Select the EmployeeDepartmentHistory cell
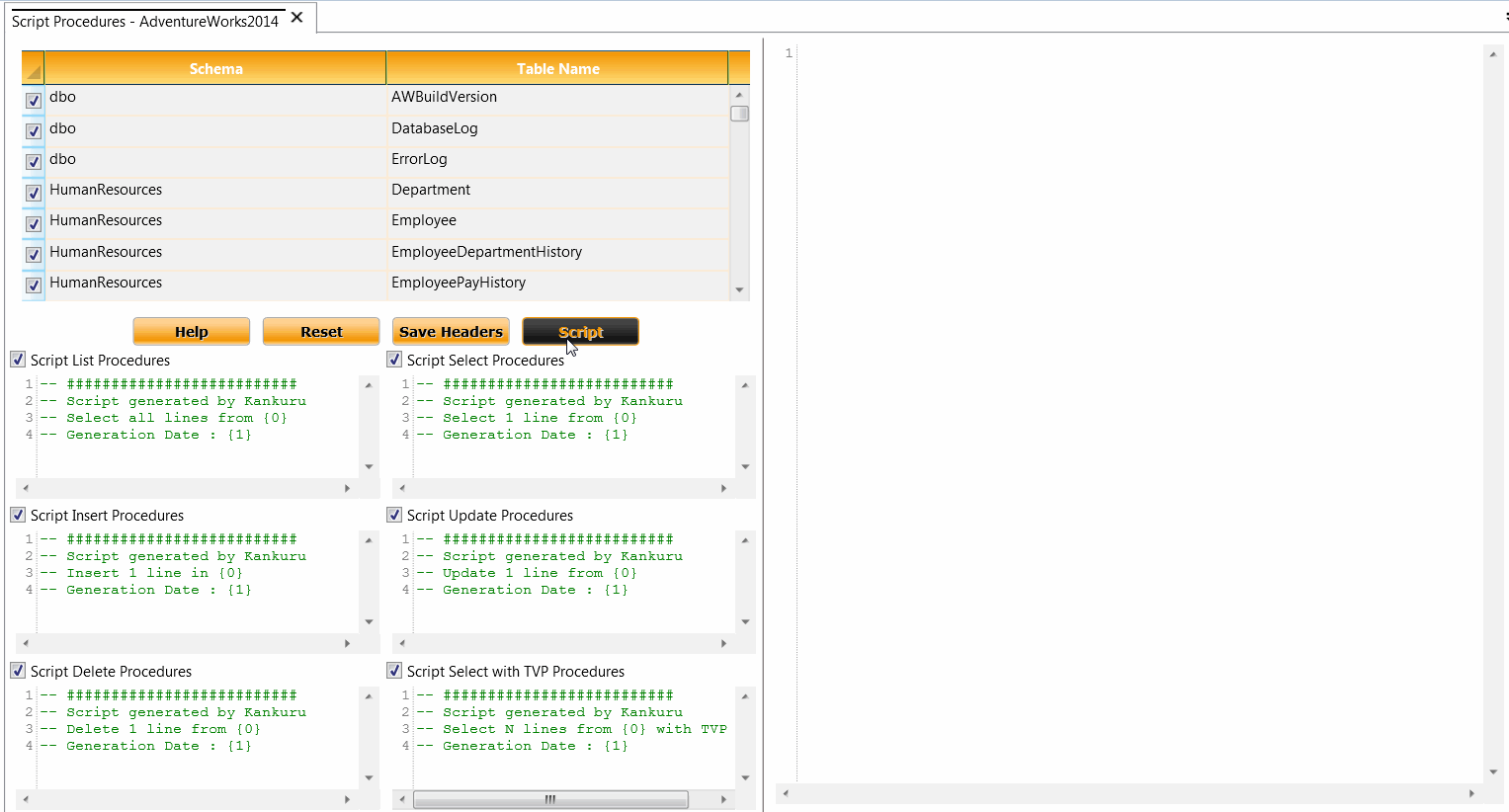This screenshot has width=1509, height=812. [557, 254]
